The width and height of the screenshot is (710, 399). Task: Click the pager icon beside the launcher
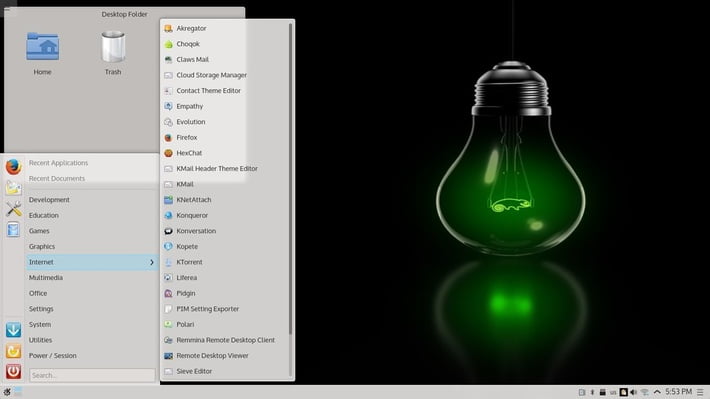[18, 392]
